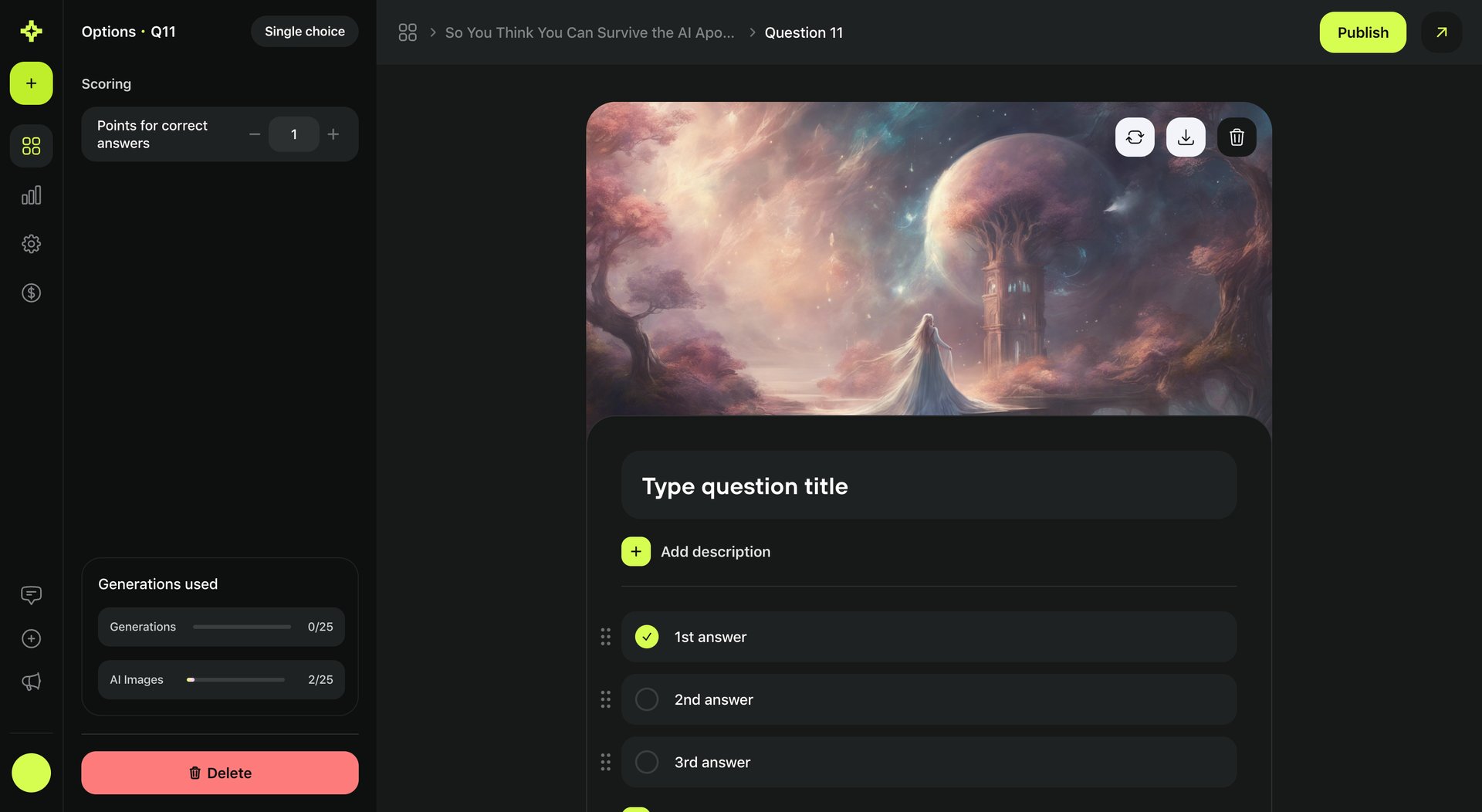This screenshot has width=1482, height=812.
Task: Open feedback chat bubble in sidebar
Action: pyautogui.click(x=31, y=594)
